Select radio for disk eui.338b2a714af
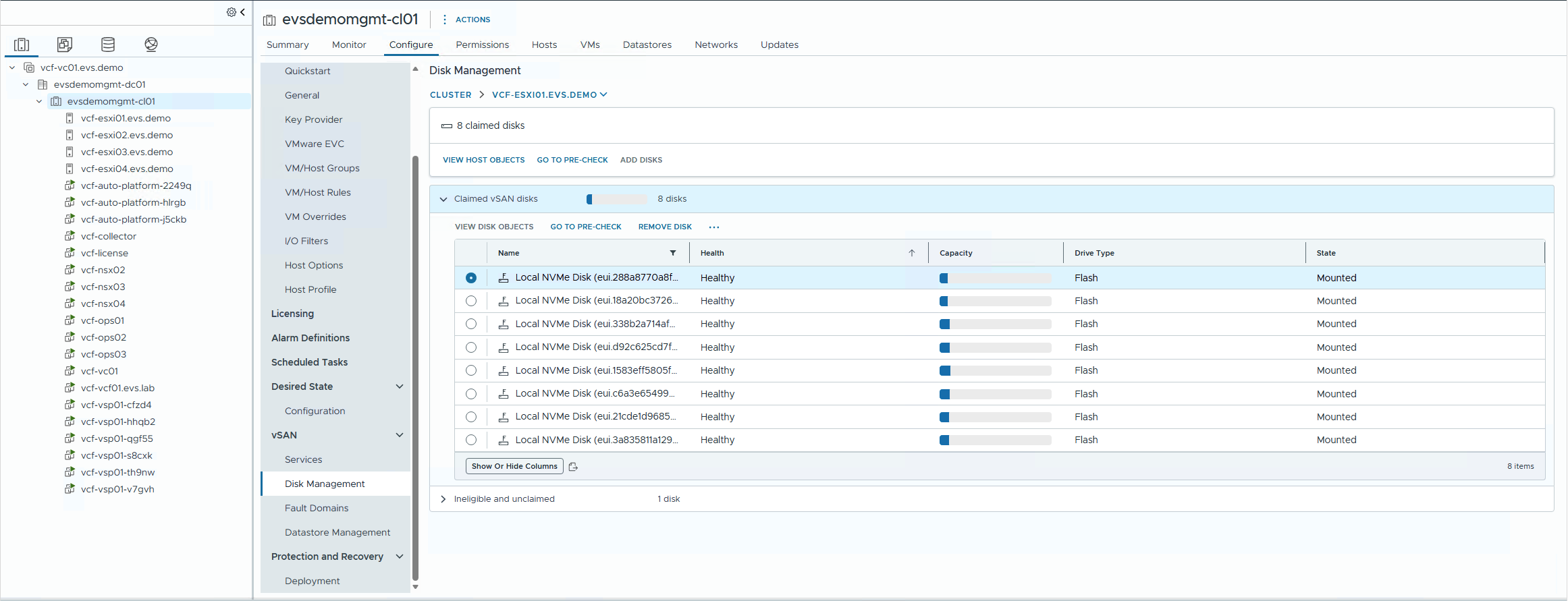This screenshot has height=601, width=1568. [471, 324]
